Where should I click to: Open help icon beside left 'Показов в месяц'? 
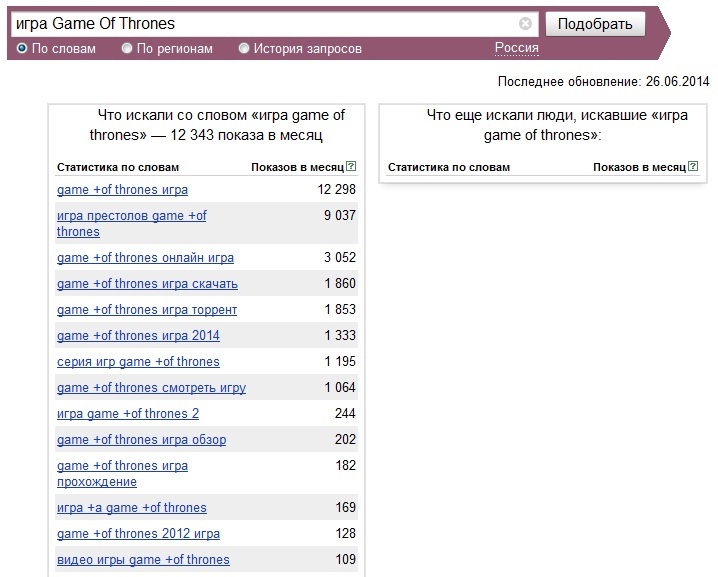(351, 166)
